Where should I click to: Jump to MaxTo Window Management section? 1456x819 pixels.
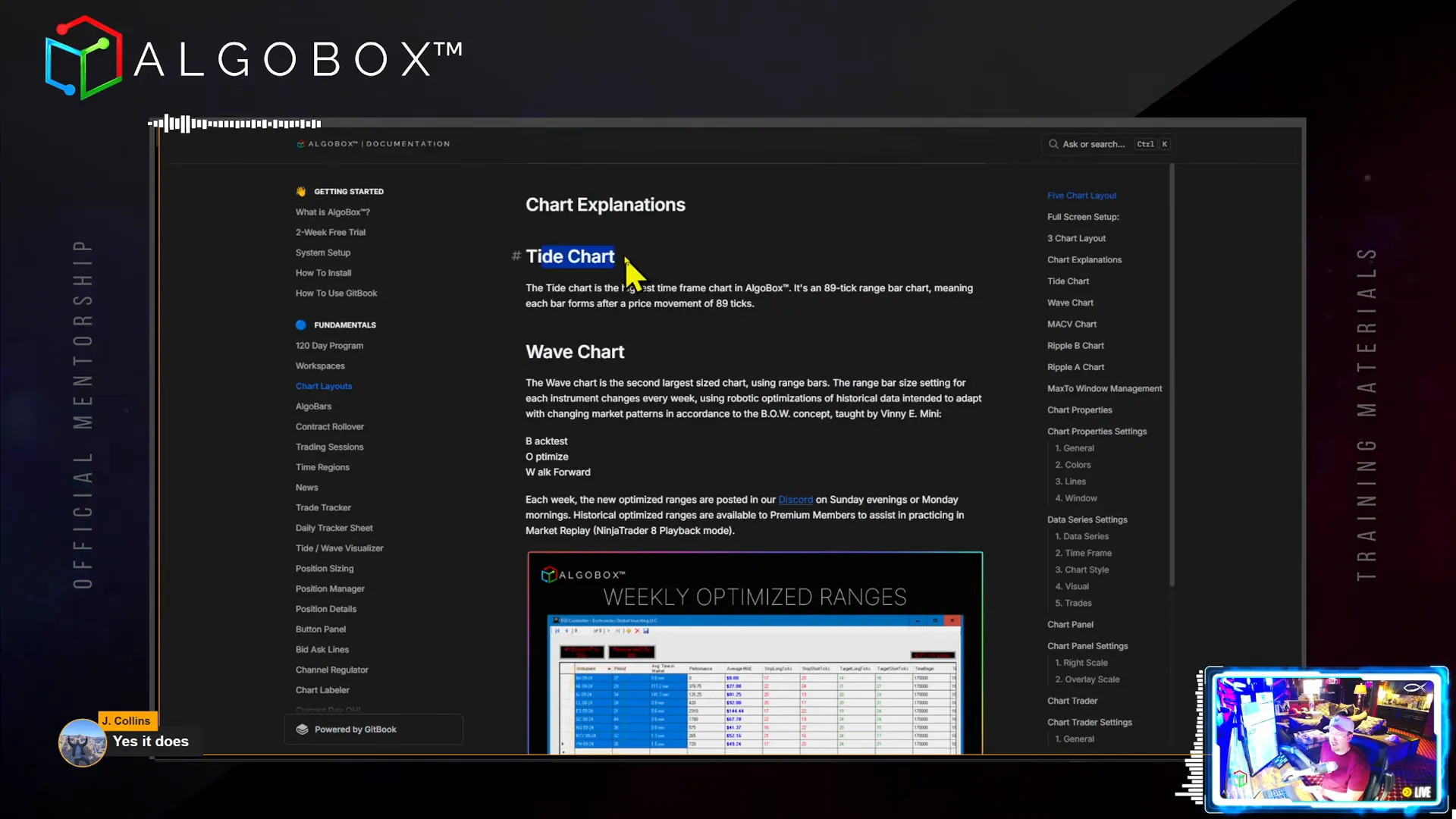pyautogui.click(x=1105, y=389)
